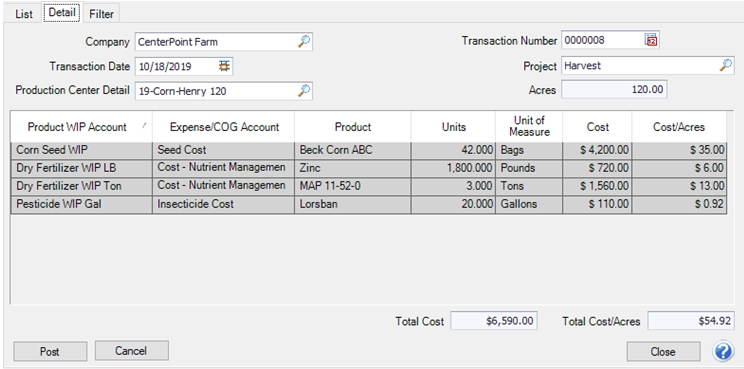Click the Cost/Acres column header
The height and width of the screenshot is (369, 744).
point(679,127)
